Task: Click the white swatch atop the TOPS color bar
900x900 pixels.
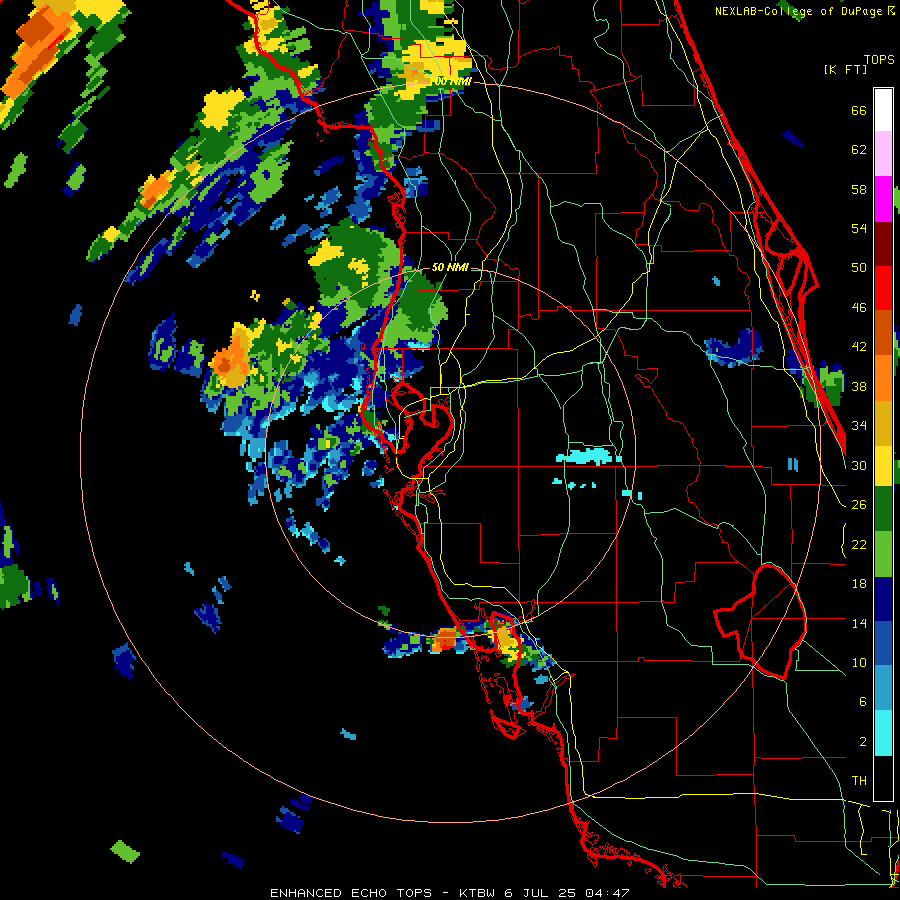Action: click(x=883, y=110)
